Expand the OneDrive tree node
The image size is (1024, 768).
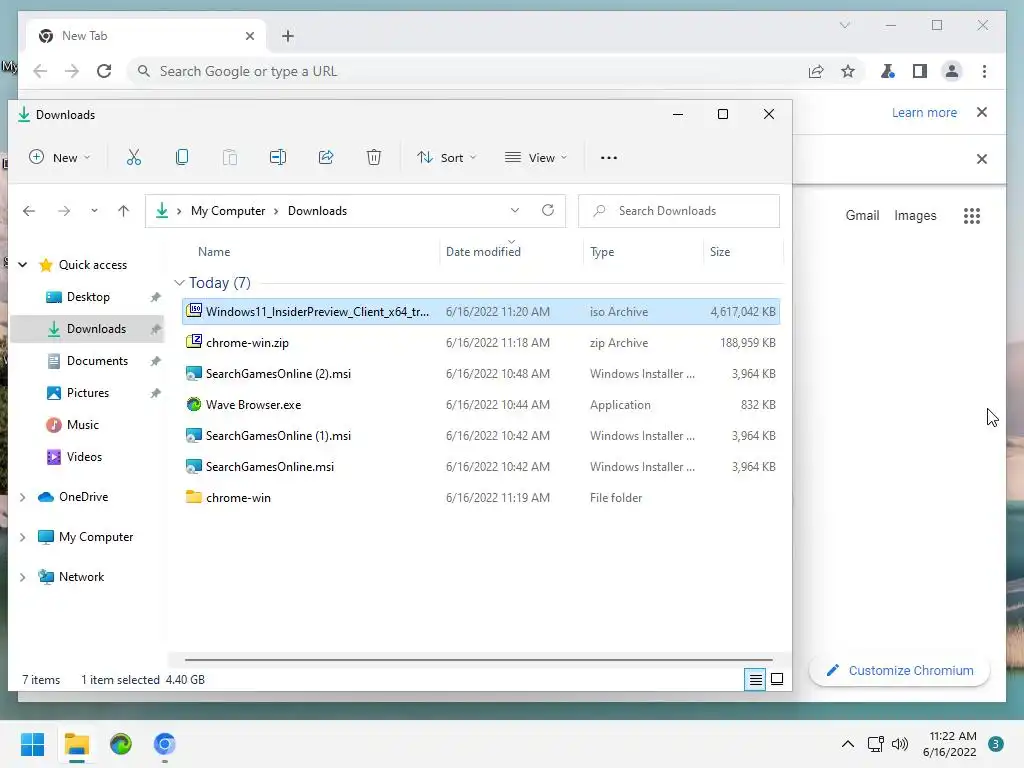point(23,497)
